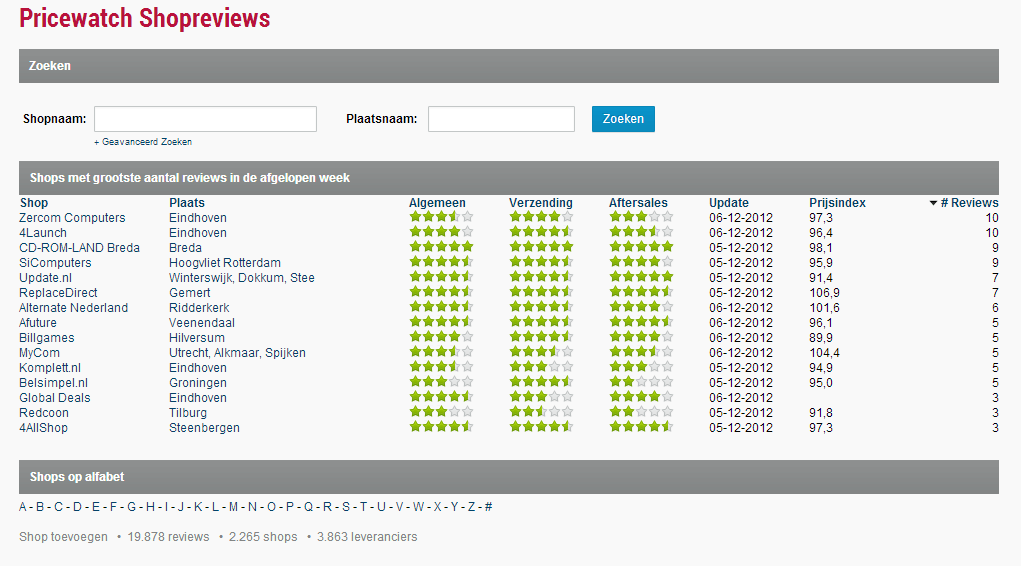Open Redcoon shop link
The height and width of the screenshot is (566, 1021).
pos(44,412)
